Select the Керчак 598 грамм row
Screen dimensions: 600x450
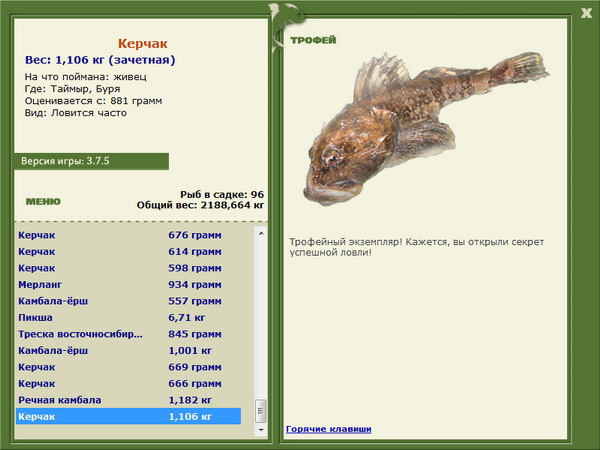tap(129, 268)
